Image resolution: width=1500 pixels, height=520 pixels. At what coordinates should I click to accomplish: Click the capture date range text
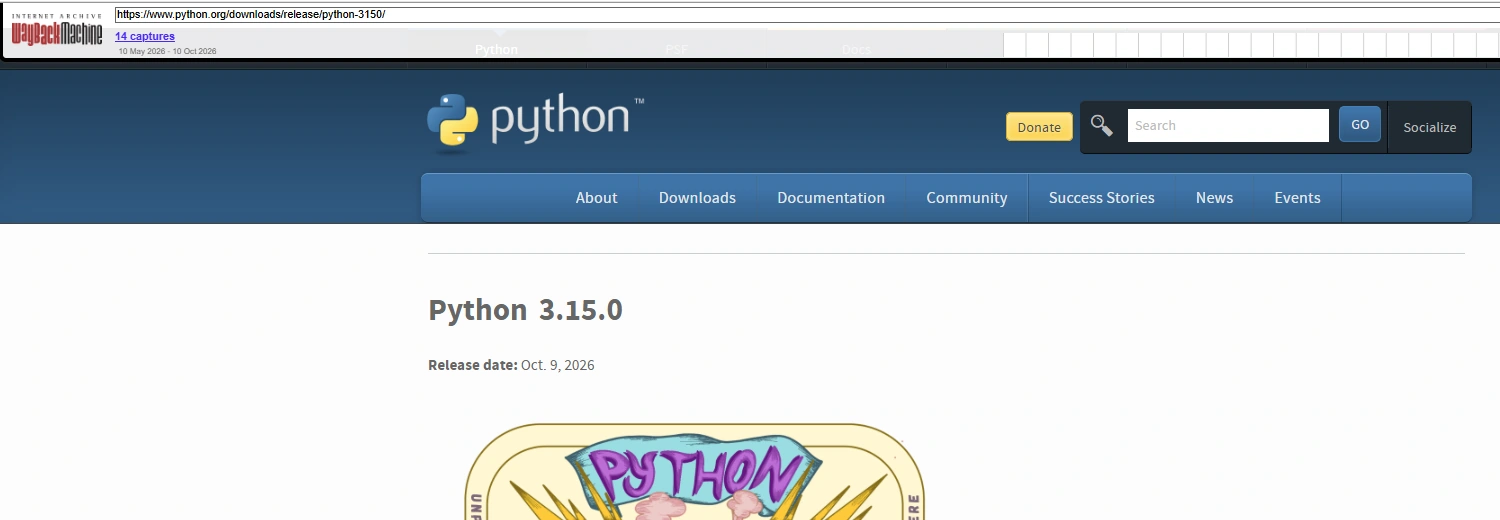pos(167,51)
